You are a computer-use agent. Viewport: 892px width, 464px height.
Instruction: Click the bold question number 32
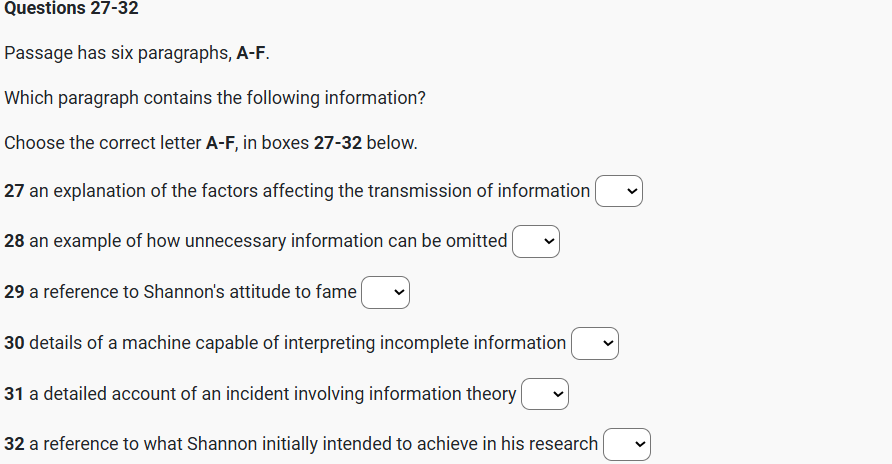[14, 444]
